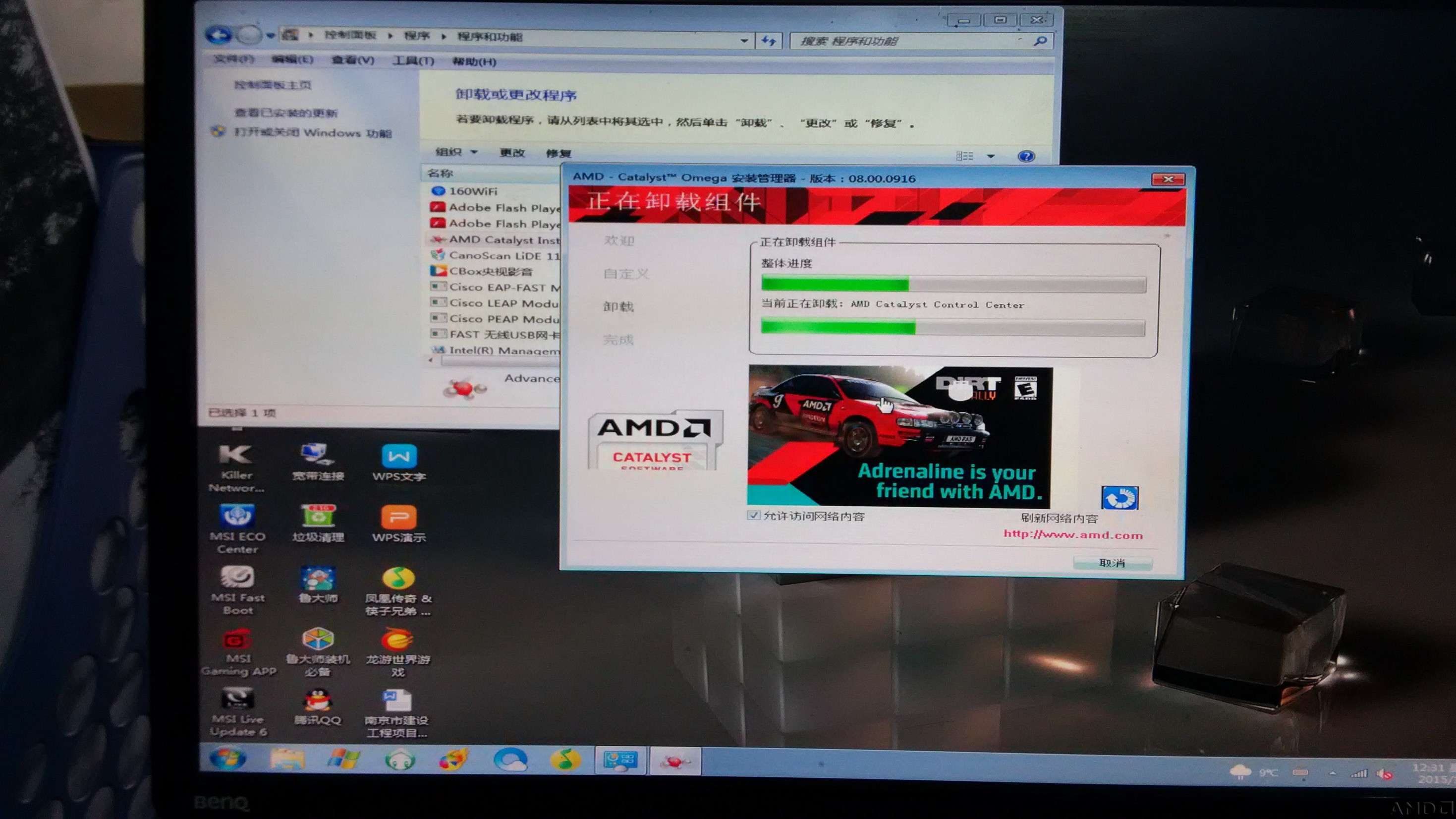Screen dimensions: 1456x819
Task: Open the 宽带连接 desktop shortcut
Action: 318,462
